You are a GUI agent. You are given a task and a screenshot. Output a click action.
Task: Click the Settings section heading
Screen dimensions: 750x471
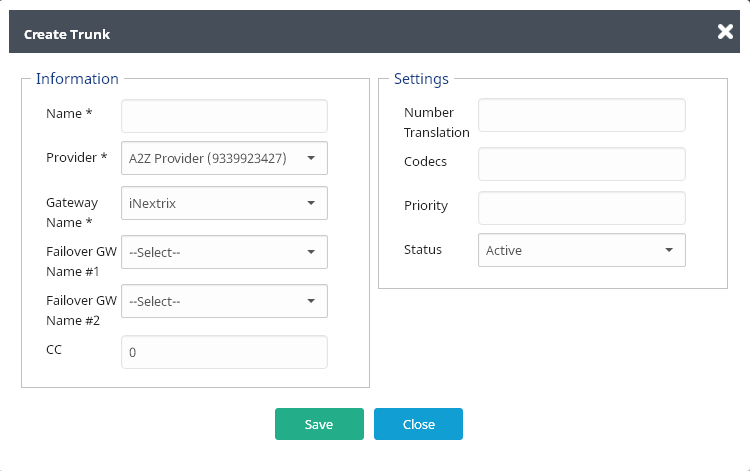tap(421, 79)
